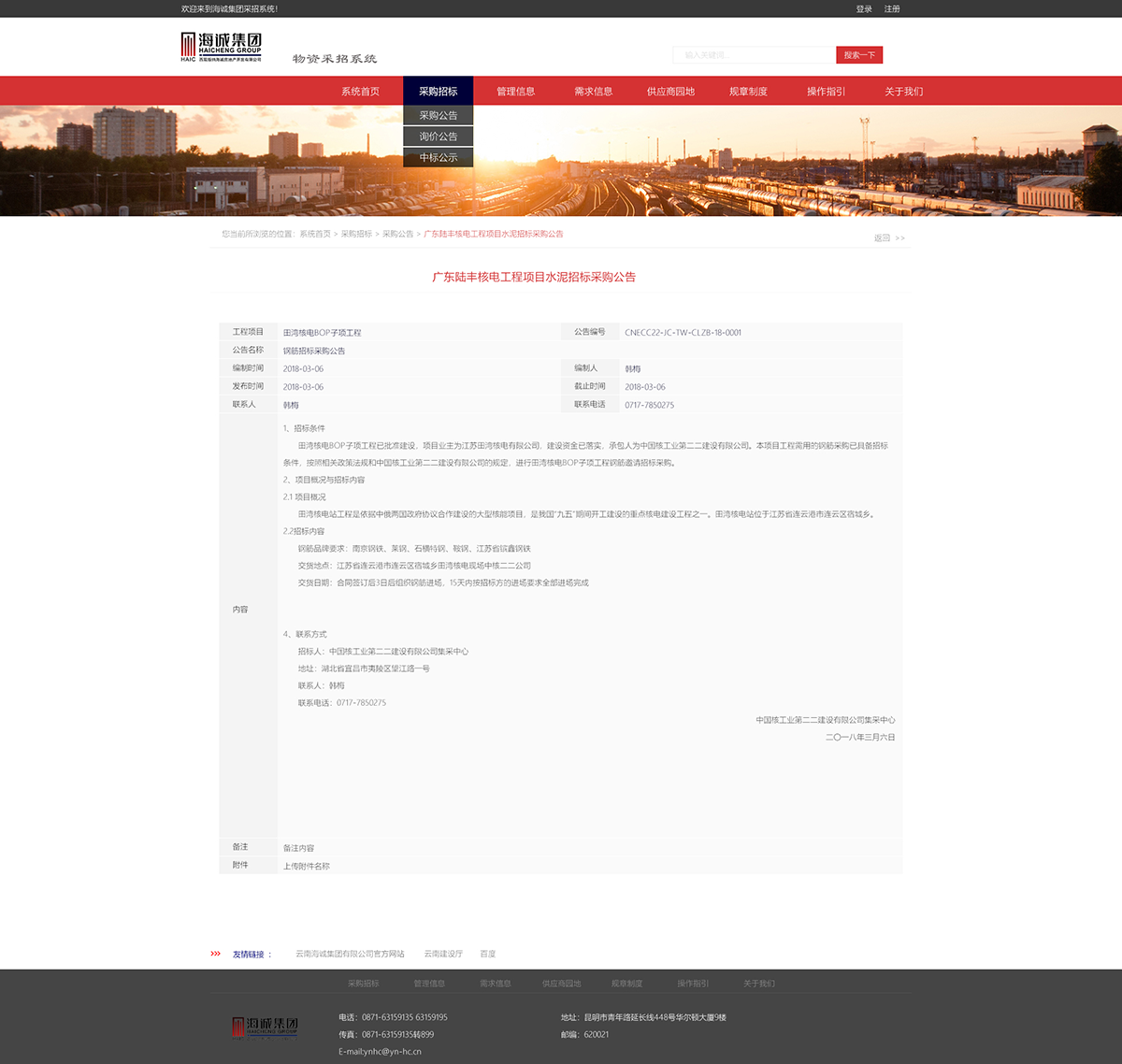Click the footer Haicheng Group logo

(x=265, y=1027)
